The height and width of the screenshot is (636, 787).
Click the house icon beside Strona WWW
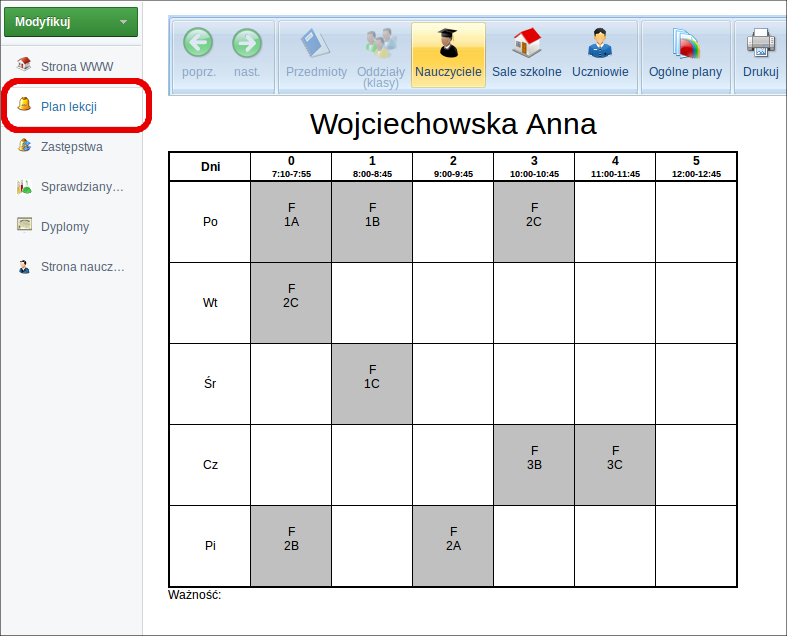(x=24, y=64)
